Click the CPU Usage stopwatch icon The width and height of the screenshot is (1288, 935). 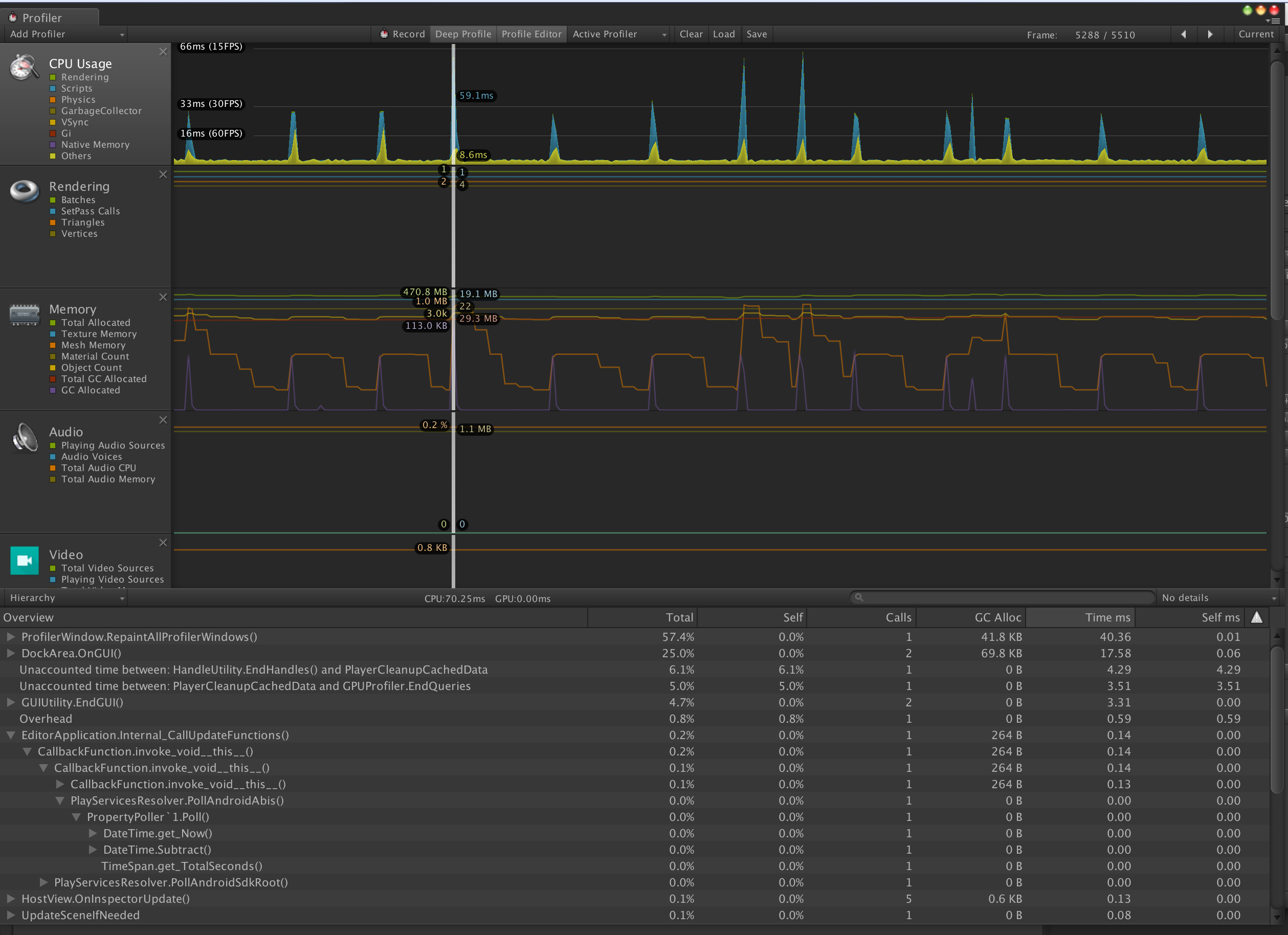click(25, 68)
